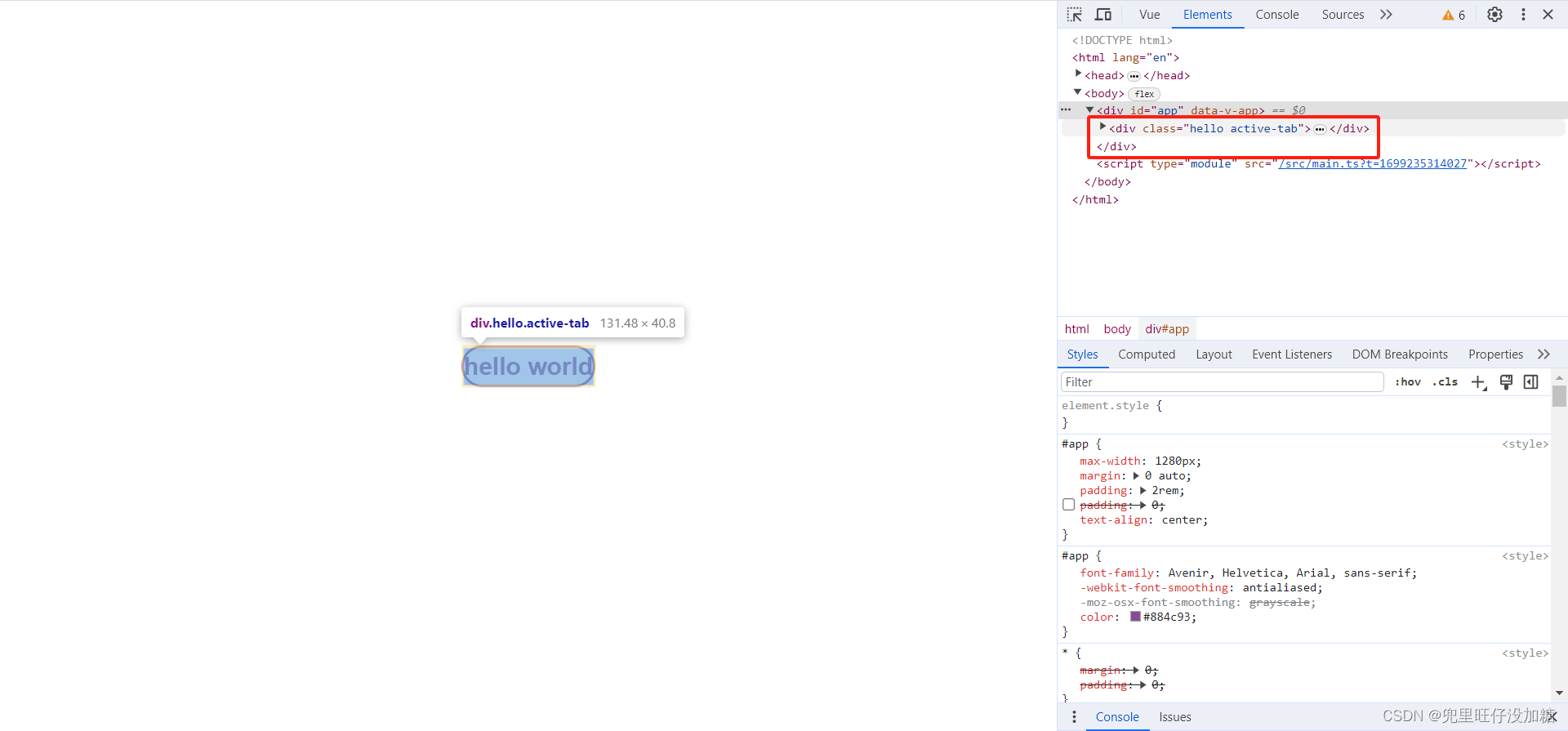The width and height of the screenshot is (1568, 731).
Task: Click the ellipsis inside hello active-tab div
Action: 1320,129
